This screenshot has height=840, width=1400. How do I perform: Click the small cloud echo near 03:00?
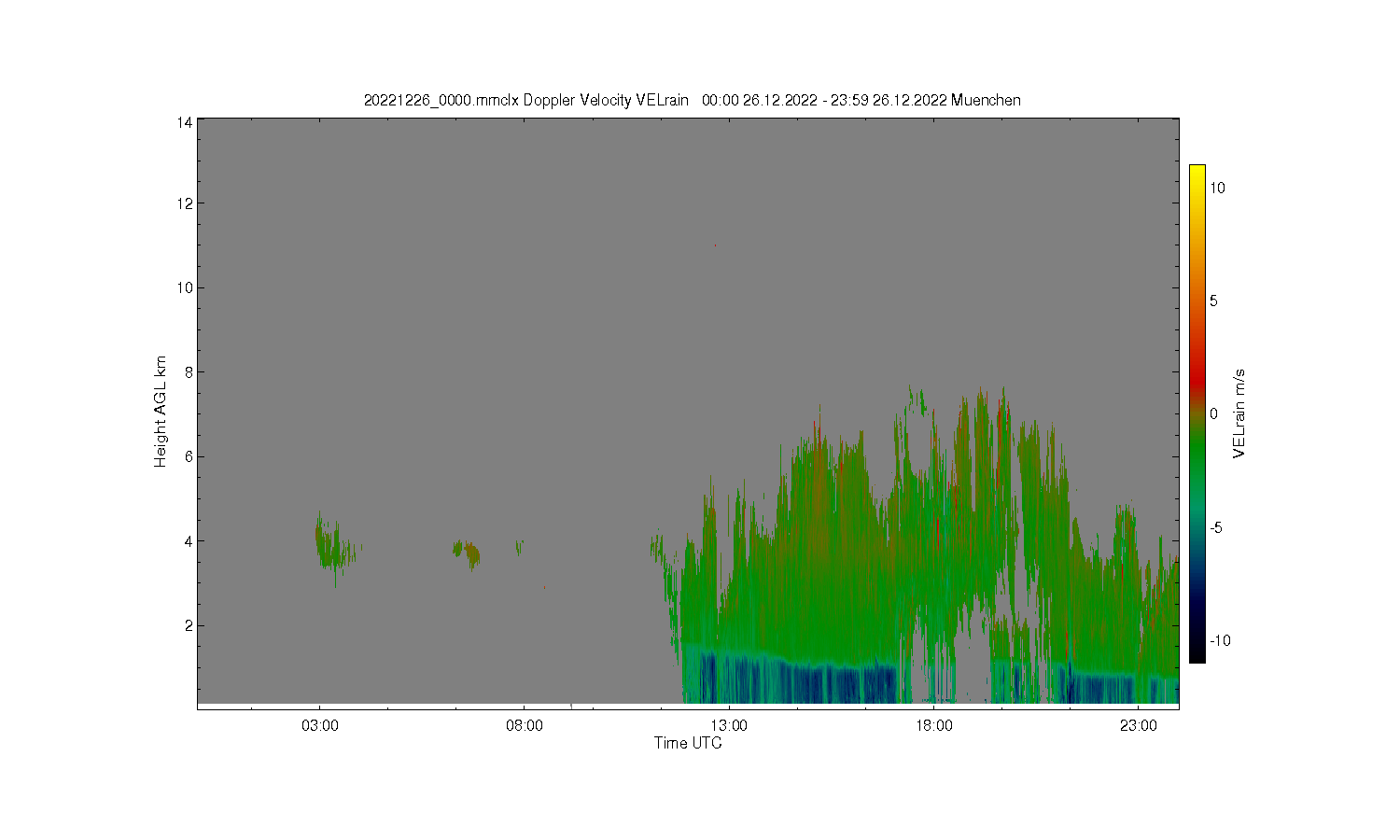[332, 548]
